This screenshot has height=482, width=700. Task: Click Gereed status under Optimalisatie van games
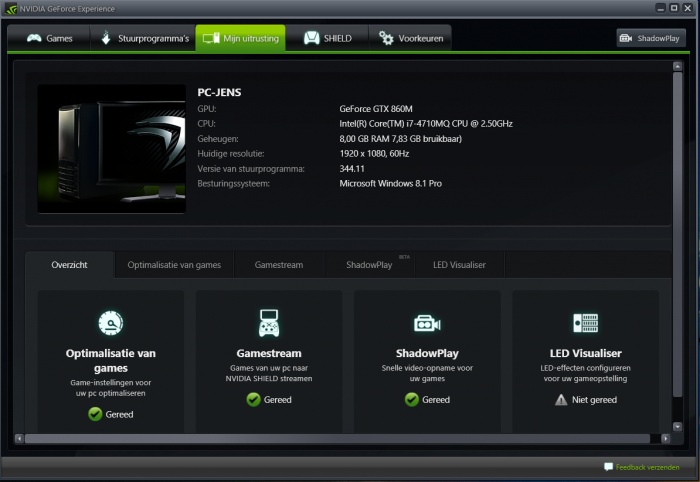click(119, 415)
